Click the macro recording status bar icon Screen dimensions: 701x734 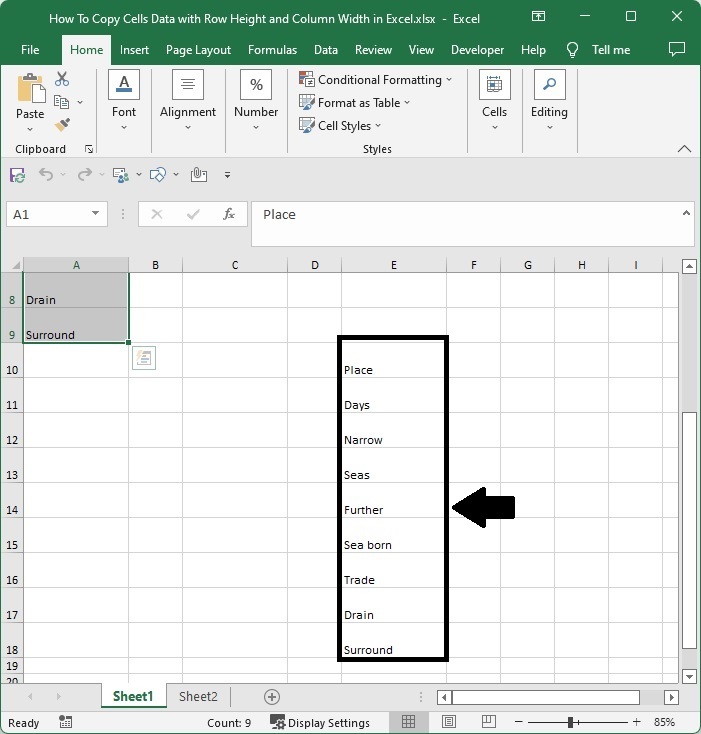66,722
